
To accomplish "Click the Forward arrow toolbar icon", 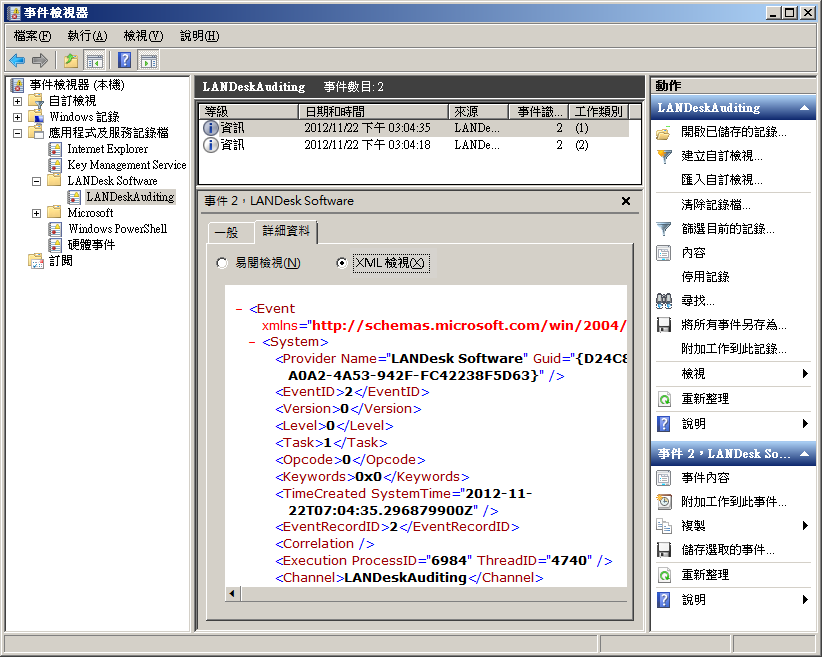I will [40, 60].
